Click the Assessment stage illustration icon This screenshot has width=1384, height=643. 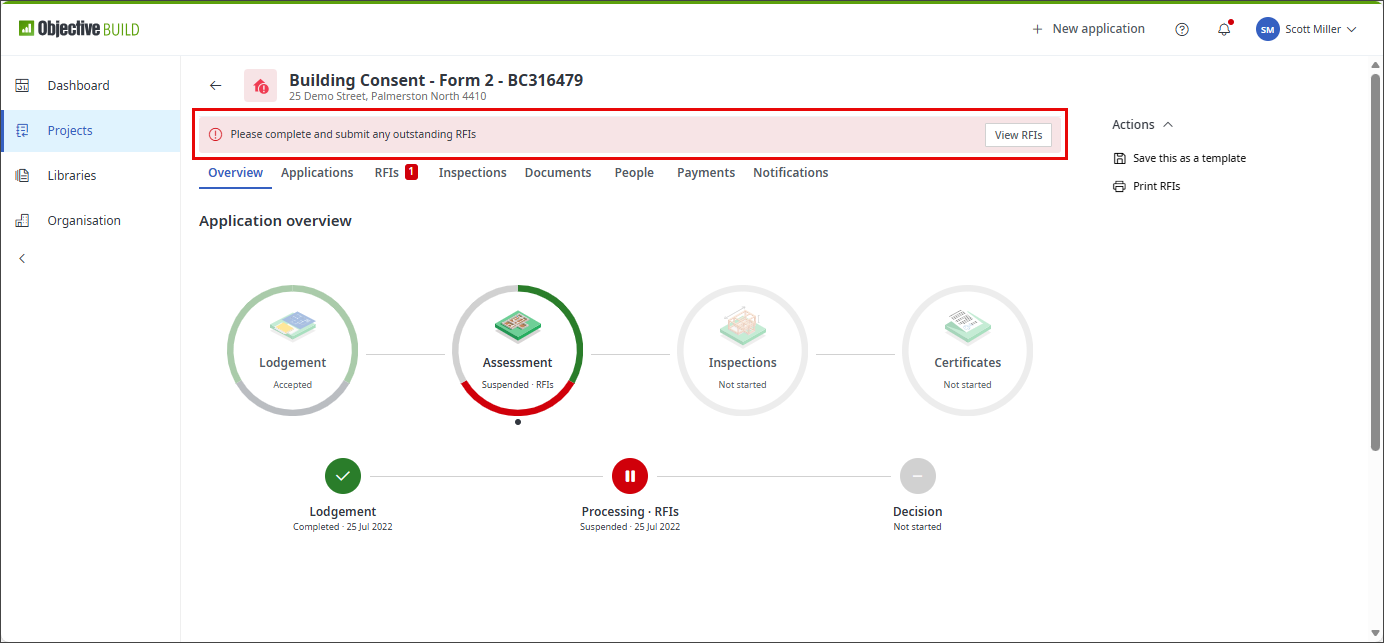click(518, 325)
